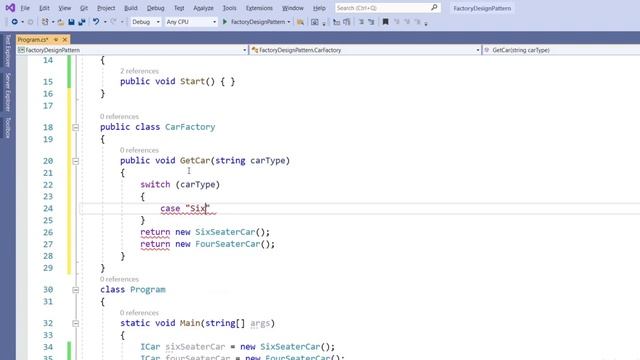Click 'switch' keyword on line 22
Screen dimensions: 640x360
[x=155, y=184]
